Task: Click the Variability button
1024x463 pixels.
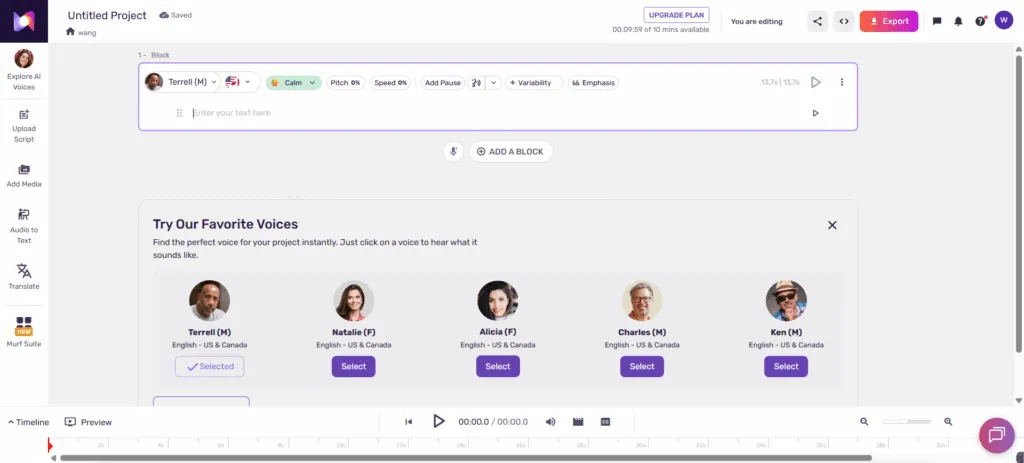Action: [x=534, y=83]
